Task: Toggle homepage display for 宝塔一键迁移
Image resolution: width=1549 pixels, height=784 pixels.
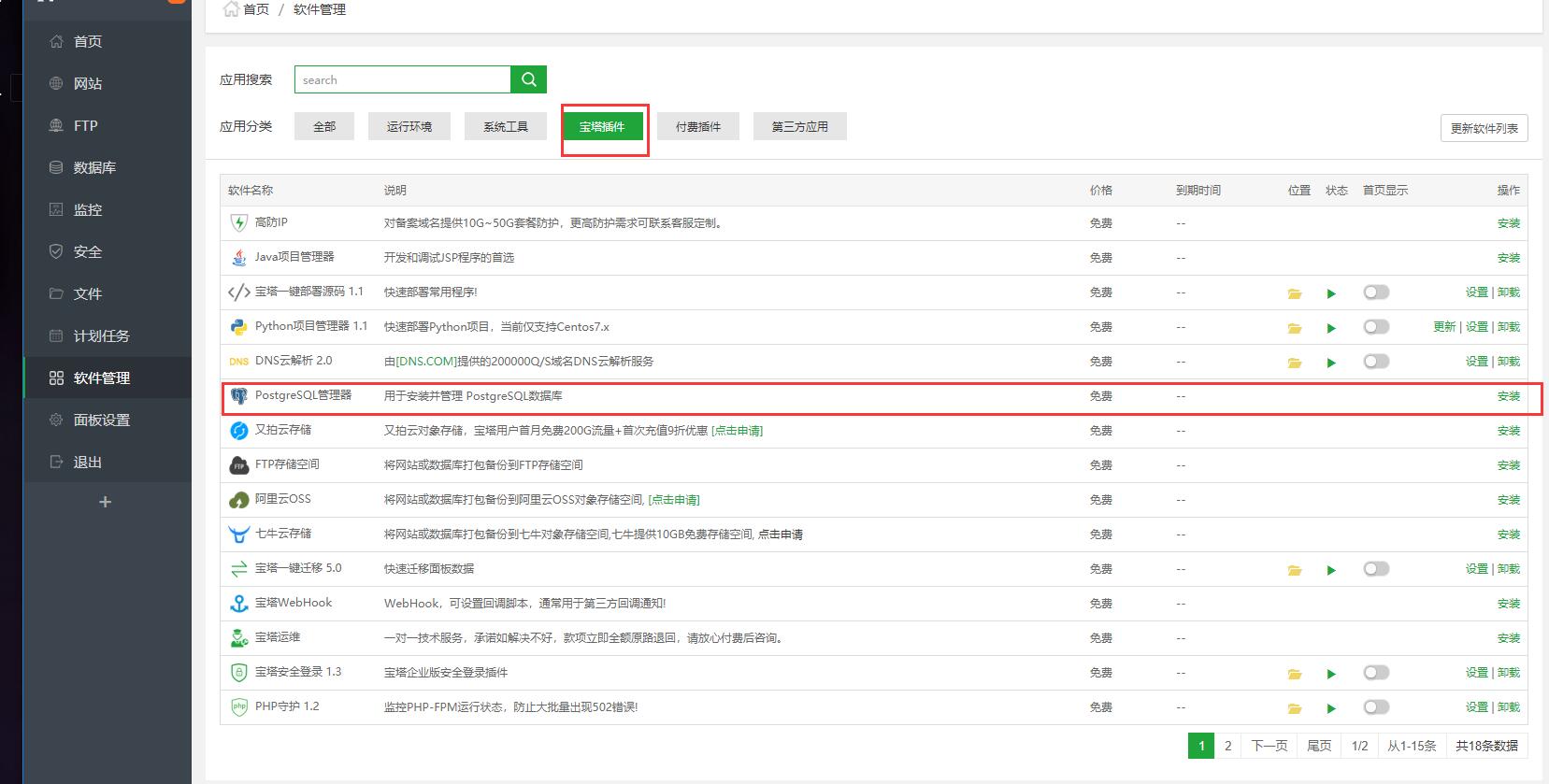Action: (x=1376, y=569)
